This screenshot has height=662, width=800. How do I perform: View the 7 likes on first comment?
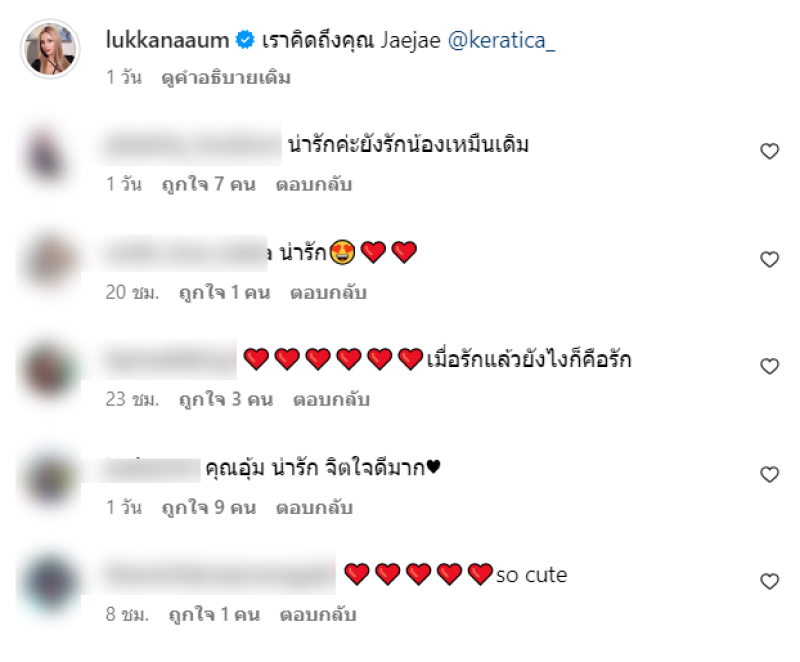[x=209, y=184]
